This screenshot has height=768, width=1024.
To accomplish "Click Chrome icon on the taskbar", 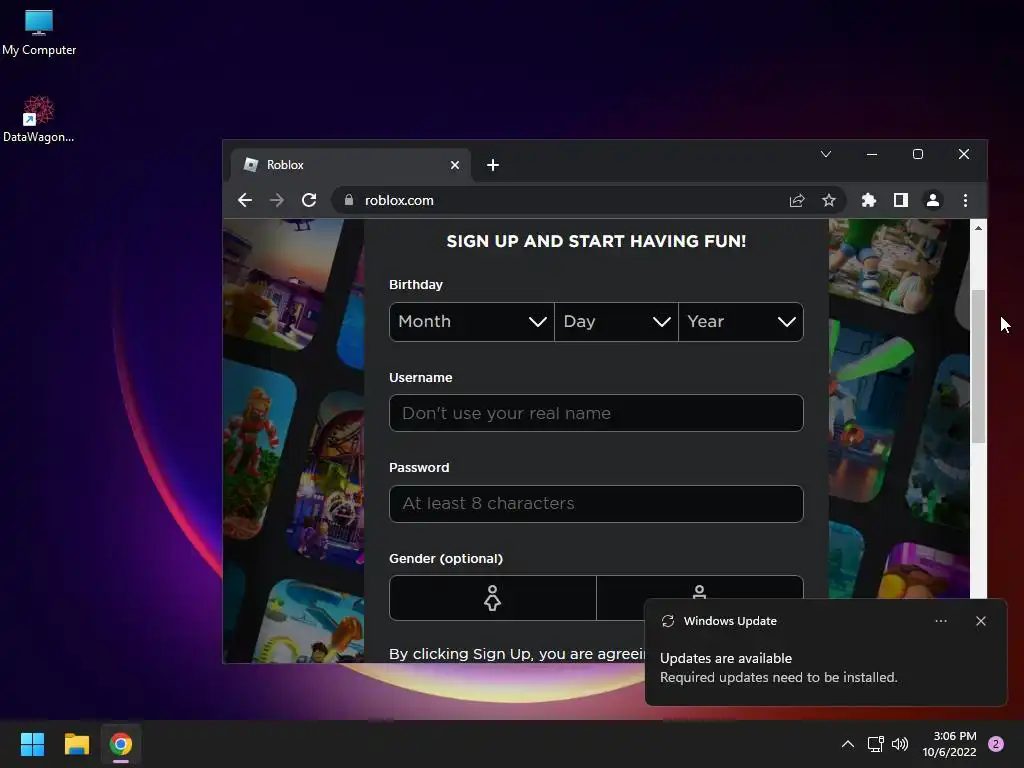I will pos(121,744).
